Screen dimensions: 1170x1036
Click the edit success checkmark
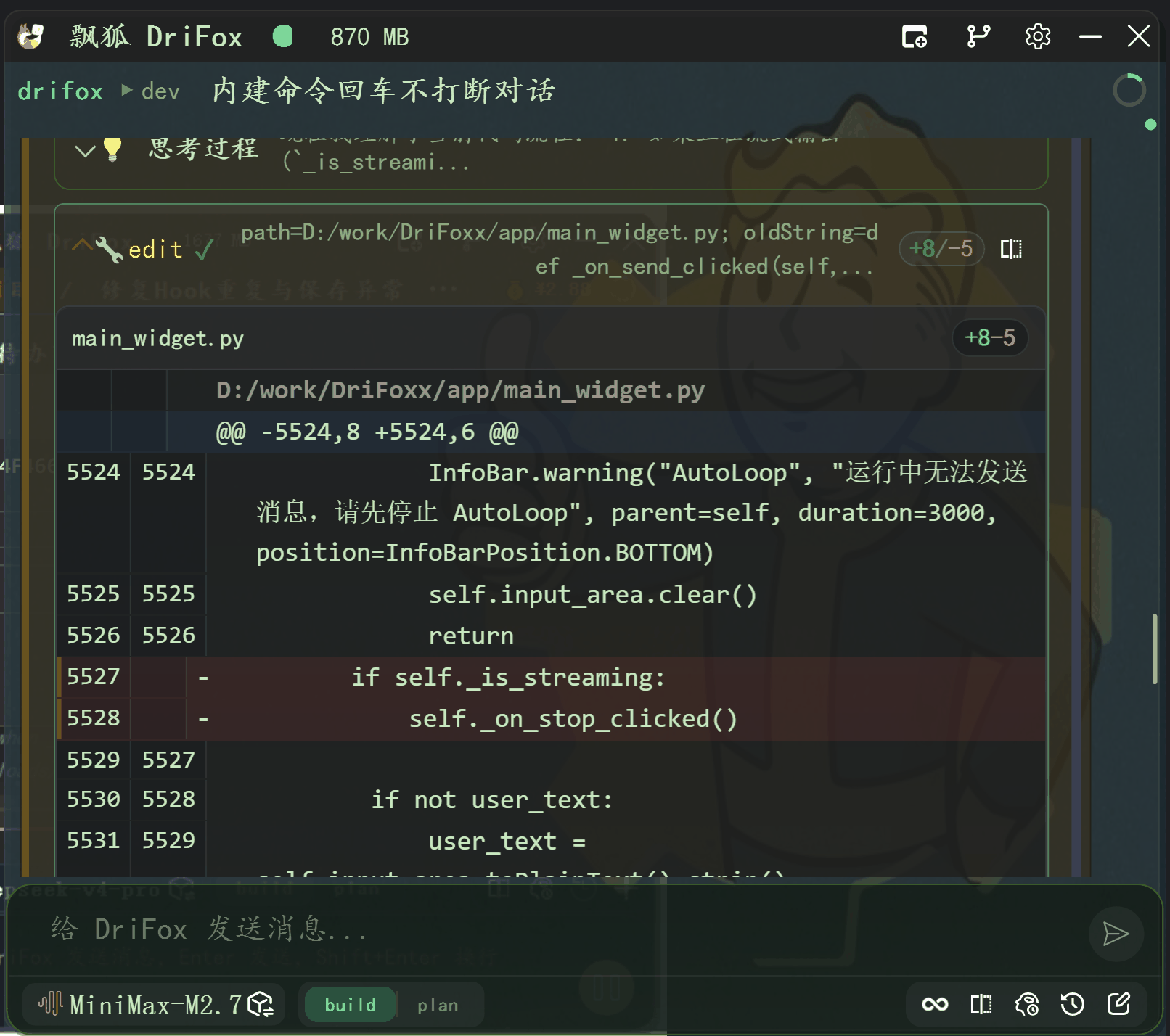point(205,250)
